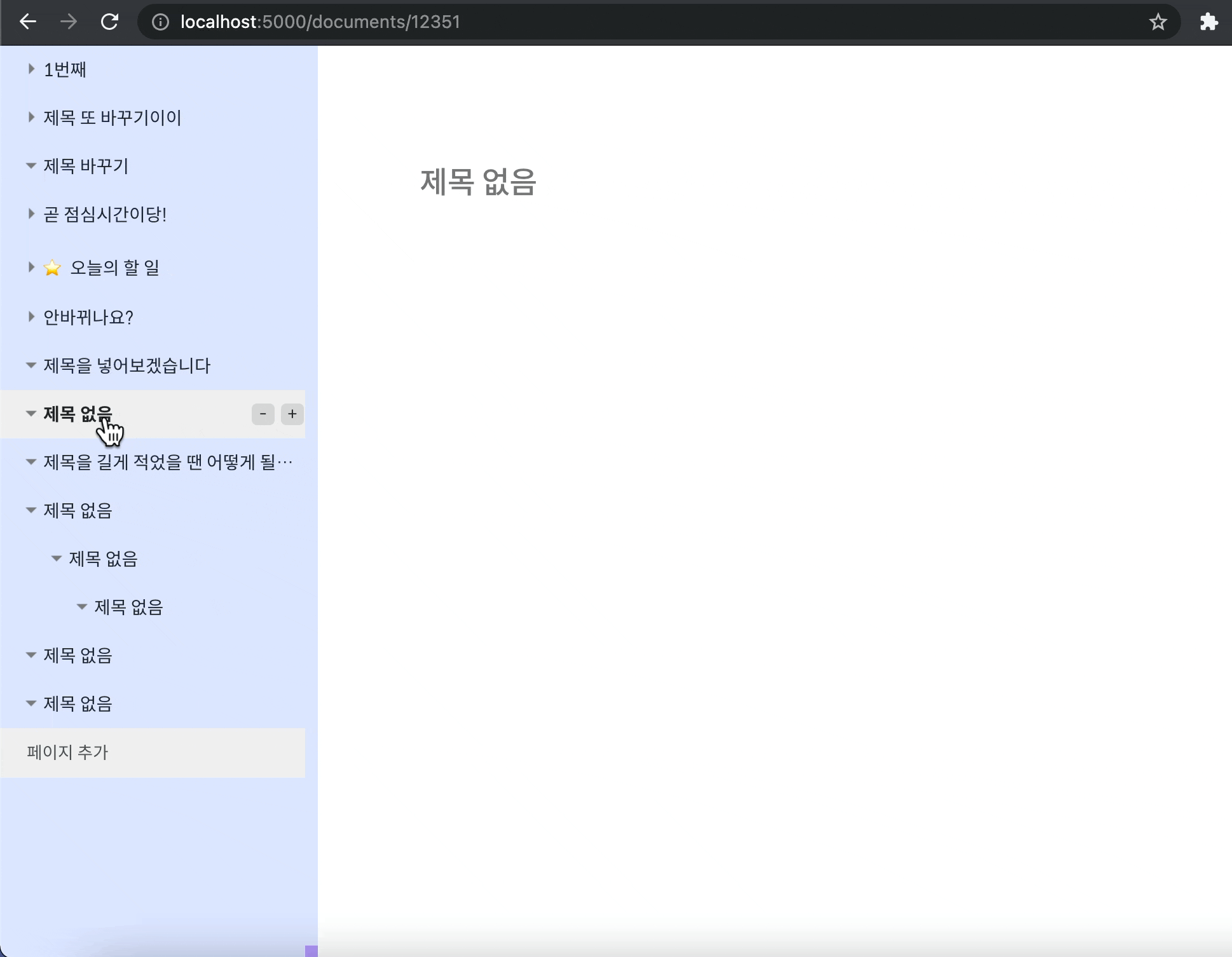Image resolution: width=1232 pixels, height=957 pixels.
Task: Open site info icon in address bar
Action: click(x=160, y=22)
